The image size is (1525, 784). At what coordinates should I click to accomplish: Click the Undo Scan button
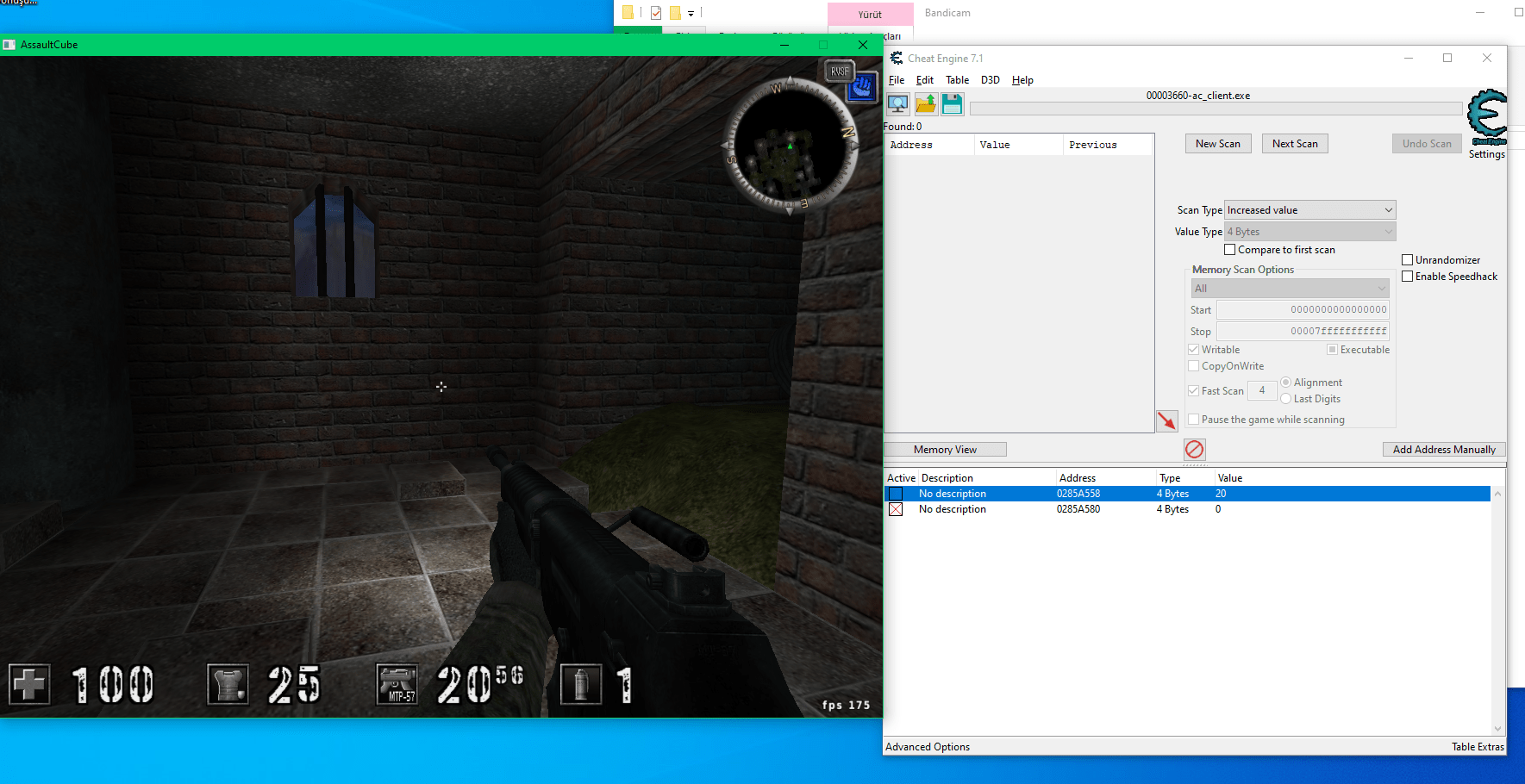click(x=1427, y=144)
